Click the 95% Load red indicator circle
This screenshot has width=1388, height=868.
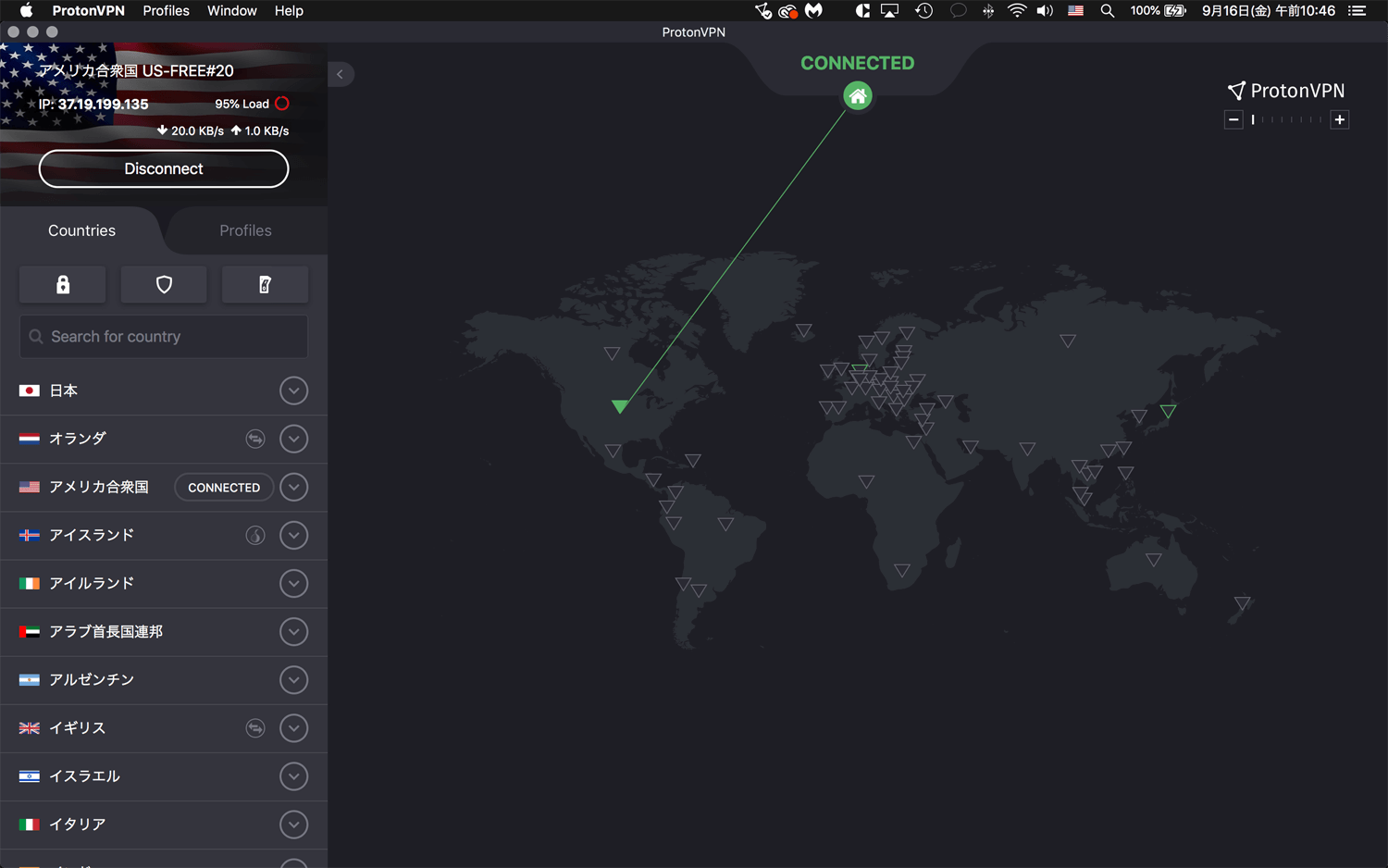282,104
